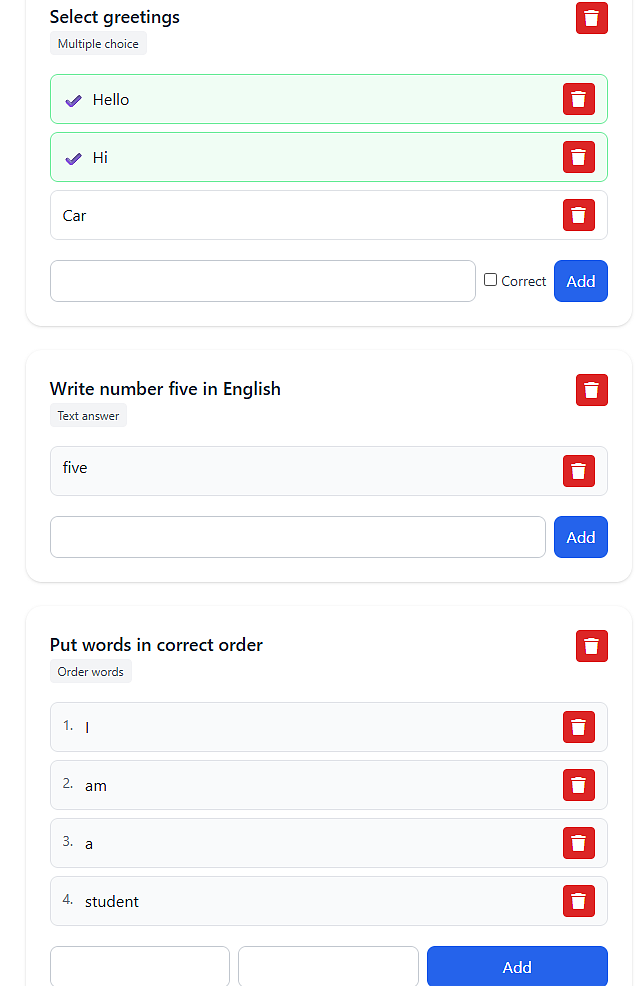Remove the word 'I' from order list
This screenshot has height=986, width=638.
[578, 727]
